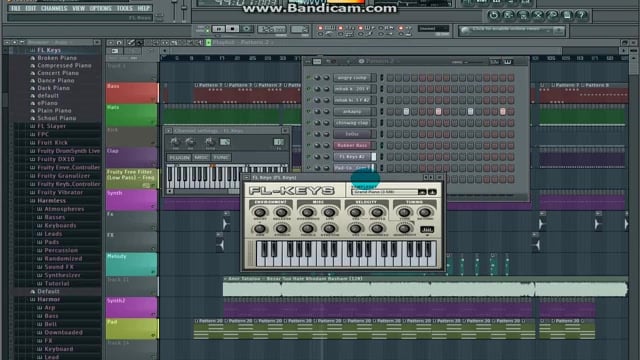Open the step sequencer keyboard editor icon

pyautogui.click(x=507, y=62)
